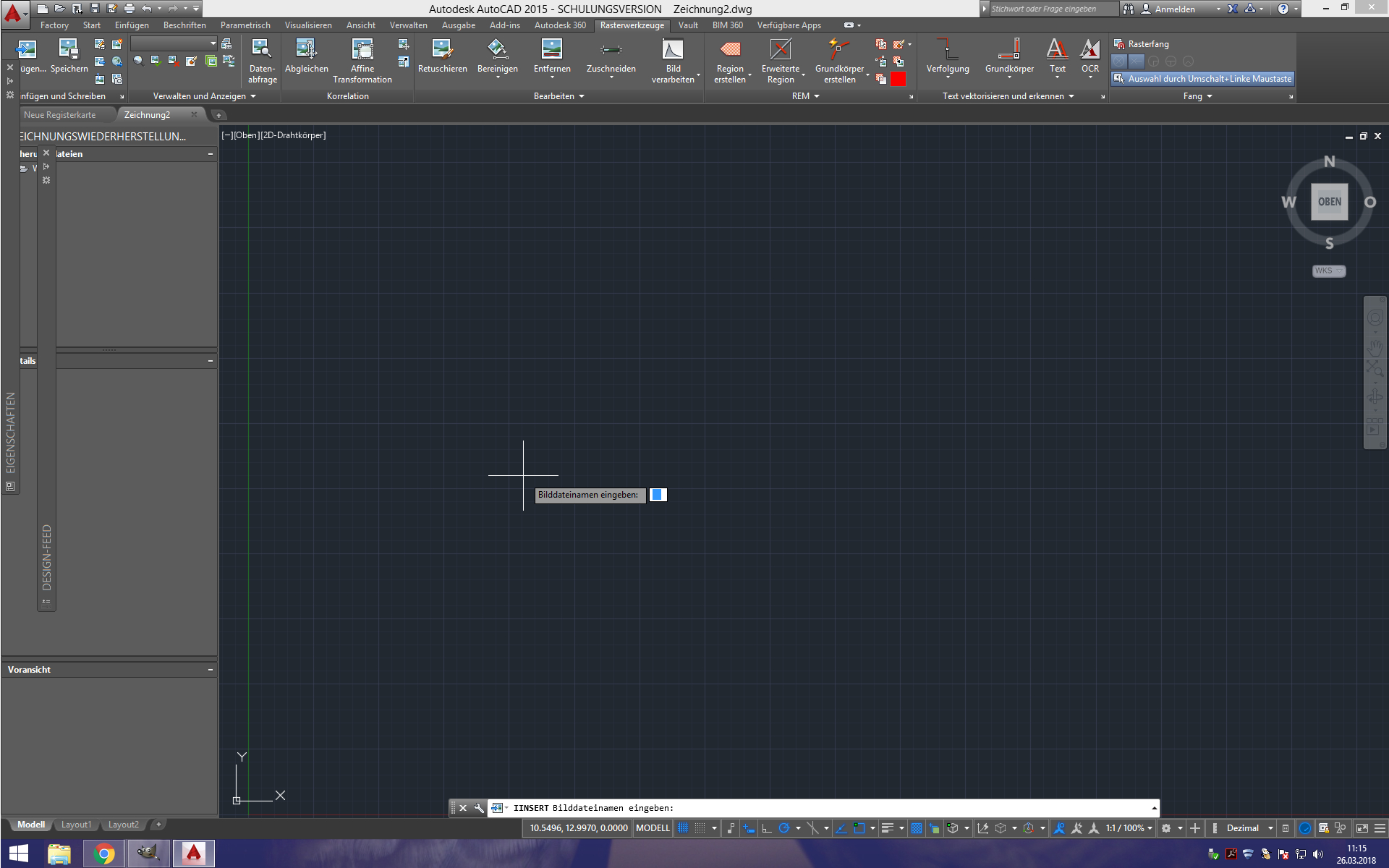Image resolution: width=1389 pixels, height=868 pixels.
Task: Select the Retuschieren tool
Action: [442, 56]
